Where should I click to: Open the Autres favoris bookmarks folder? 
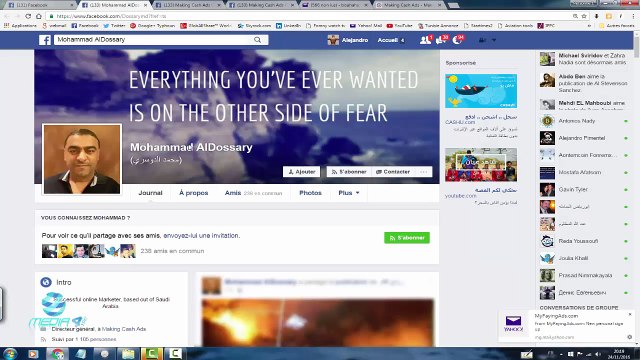[616, 26]
